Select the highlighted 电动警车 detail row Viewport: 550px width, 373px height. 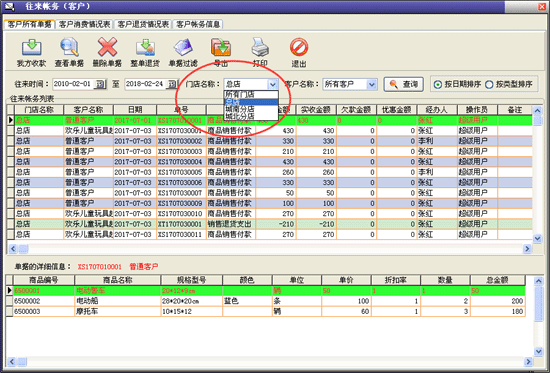pos(266,291)
